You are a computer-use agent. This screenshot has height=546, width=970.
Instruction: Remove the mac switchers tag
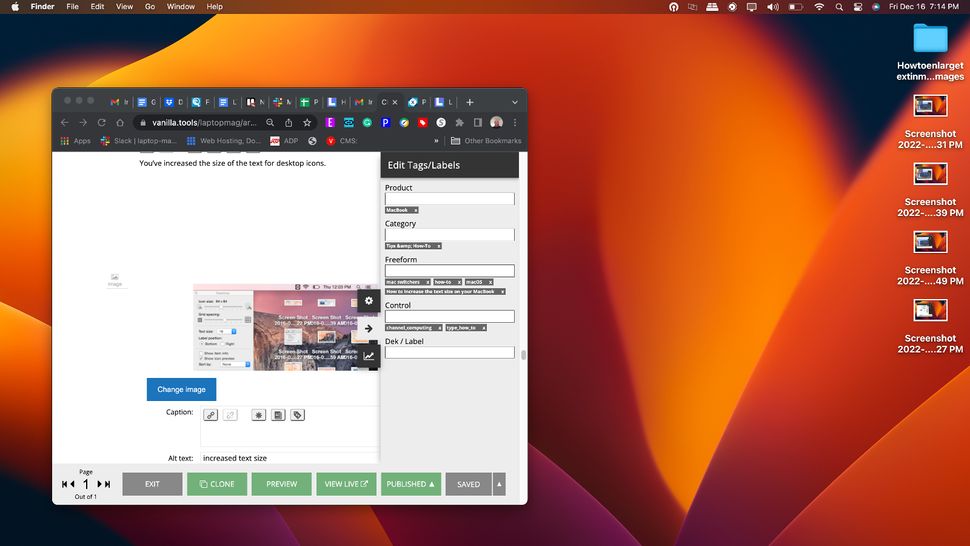(427, 282)
